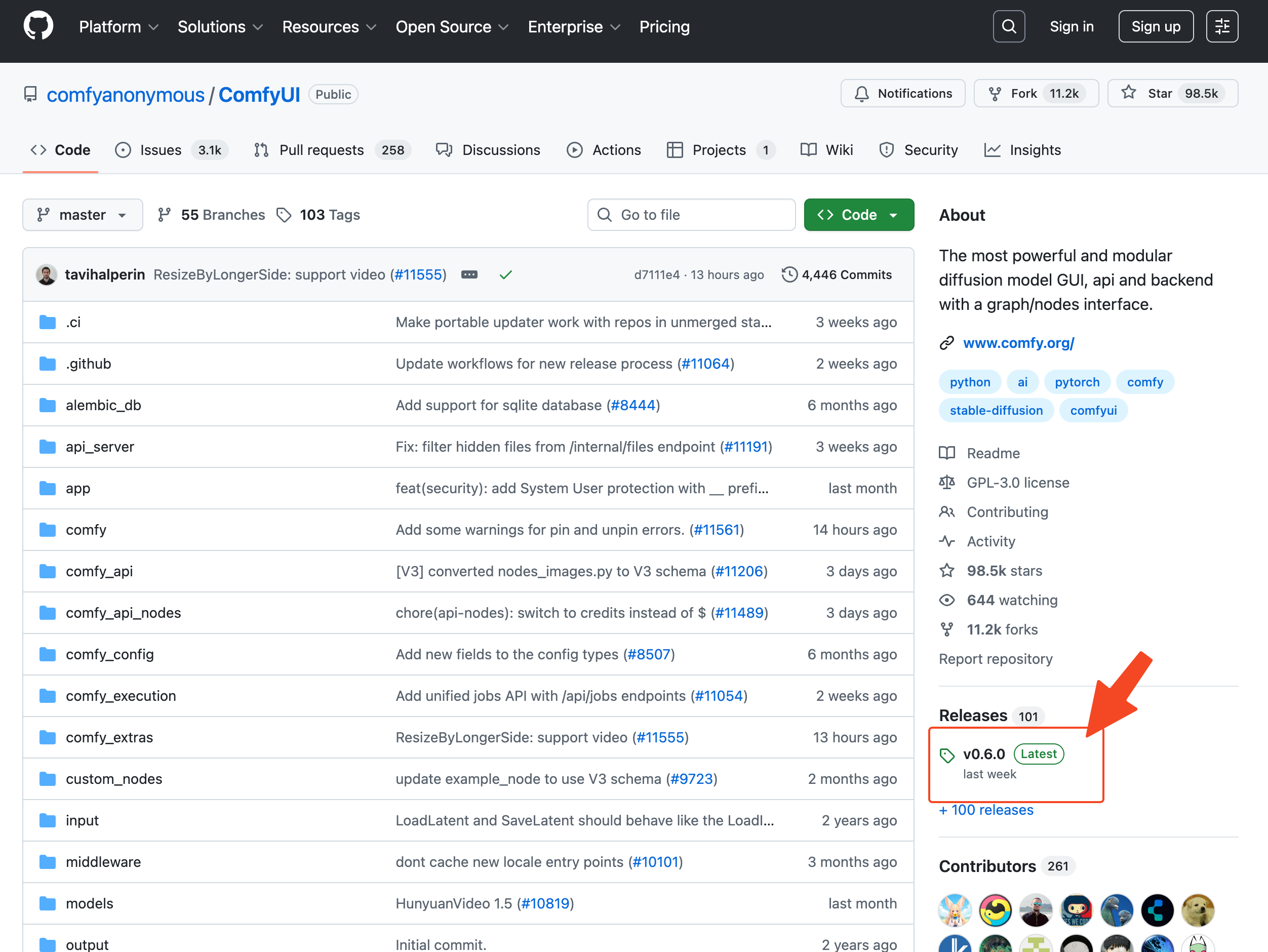The height and width of the screenshot is (952, 1268).
Task: Click the + 100 releases link
Action: pyautogui.click(x=986, y=810)
